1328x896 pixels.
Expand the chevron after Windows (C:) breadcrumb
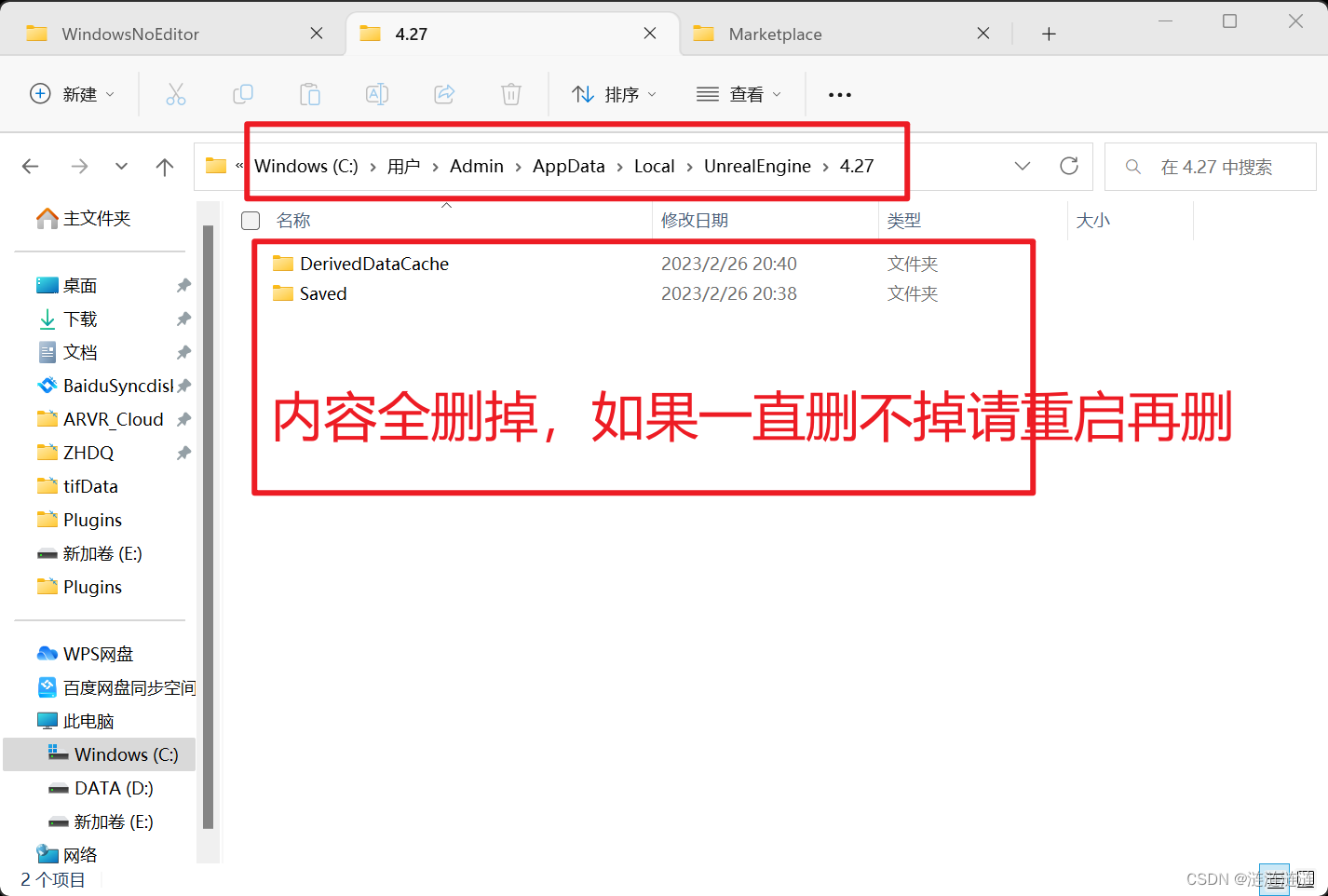(373, 167)
